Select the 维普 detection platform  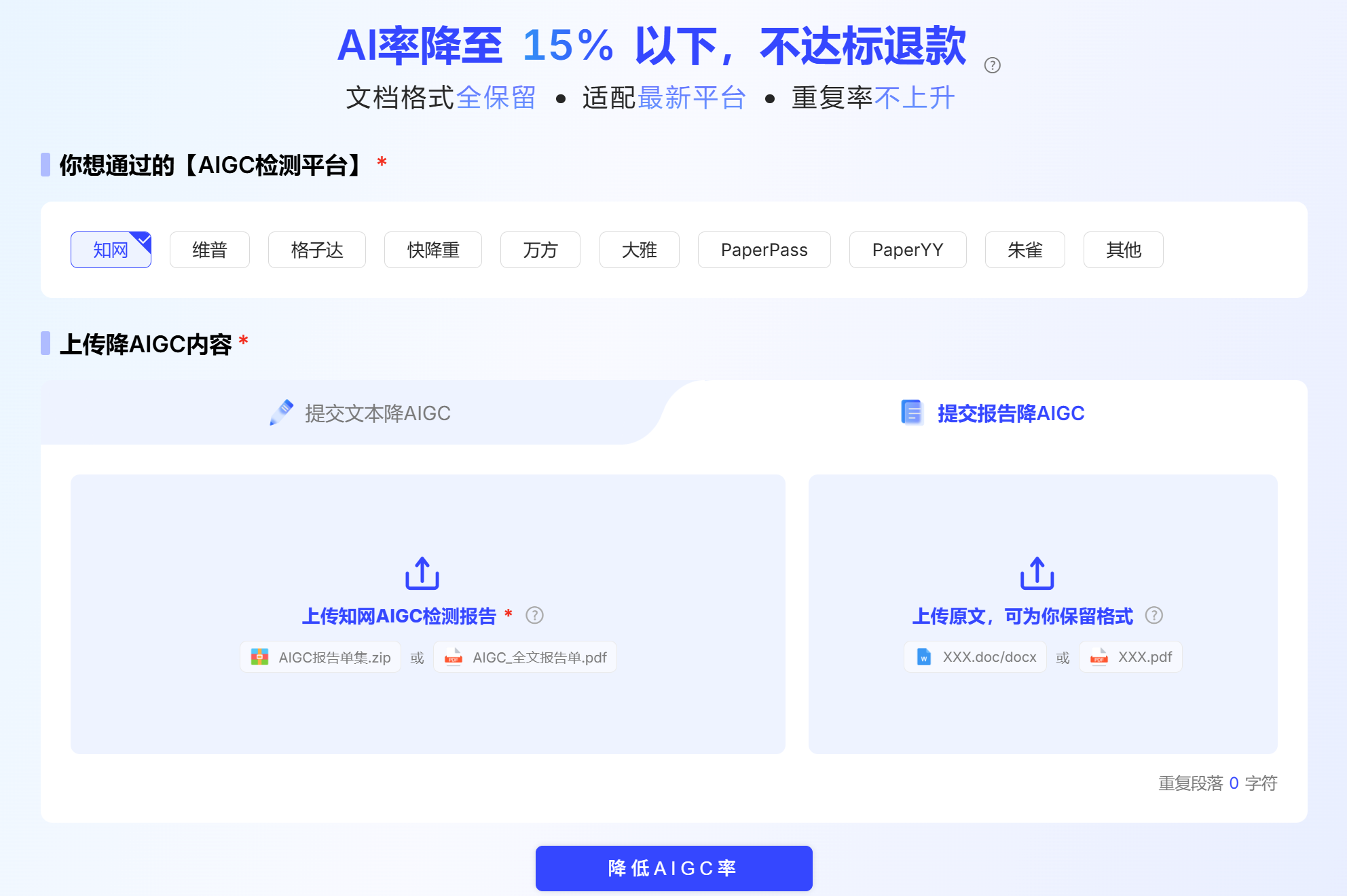point(210,250)
